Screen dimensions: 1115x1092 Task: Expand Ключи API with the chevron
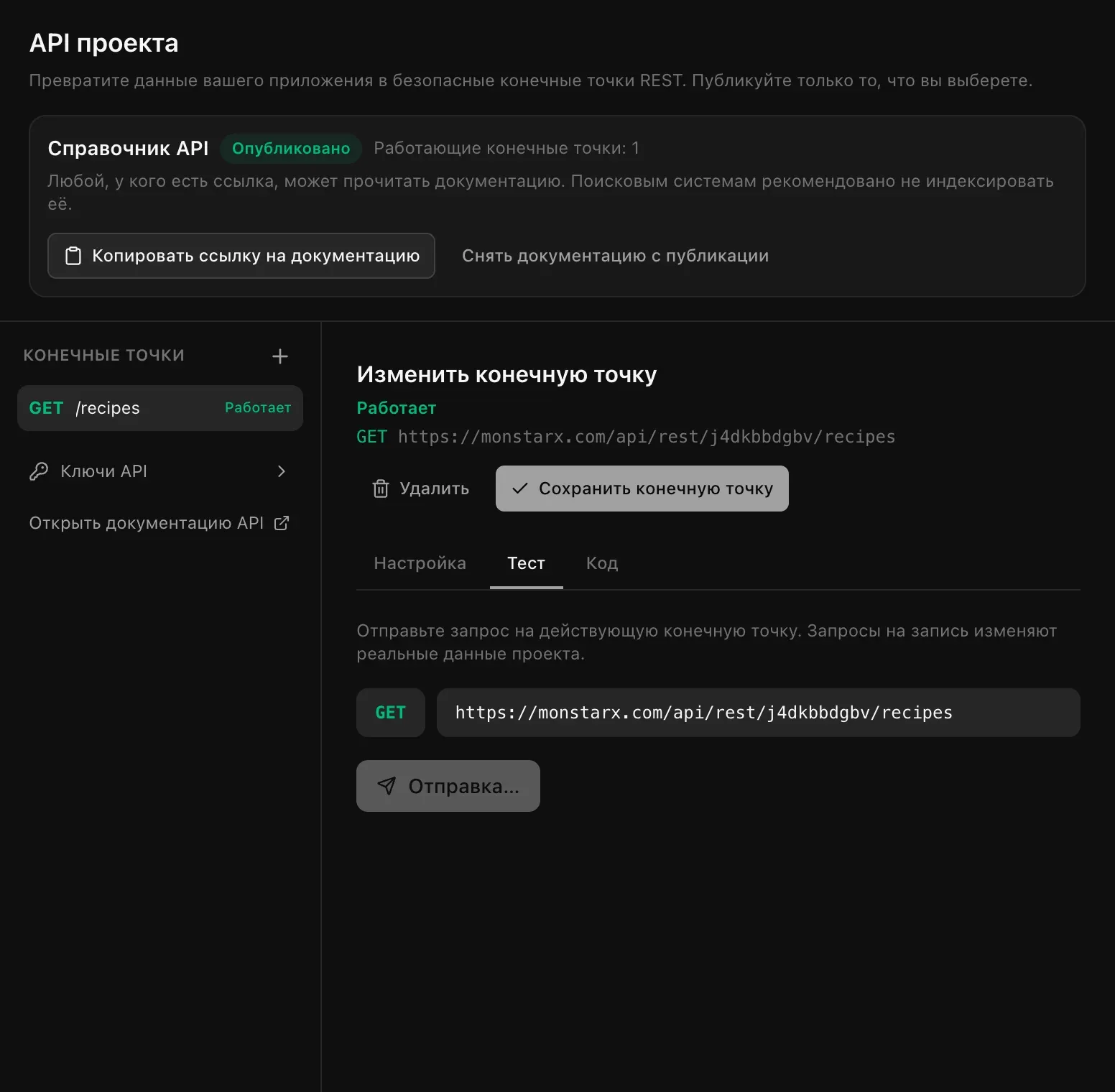[282, 471]
